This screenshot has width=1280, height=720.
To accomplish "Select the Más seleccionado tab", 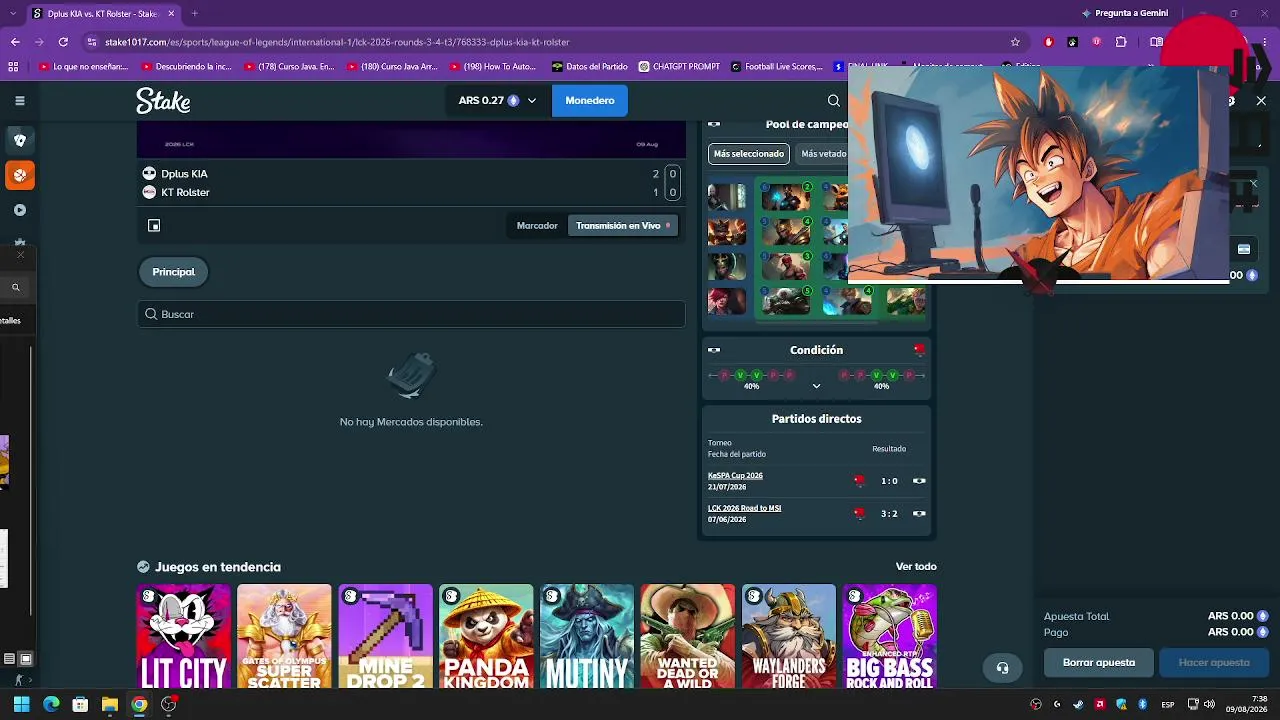I will (749, 154).
